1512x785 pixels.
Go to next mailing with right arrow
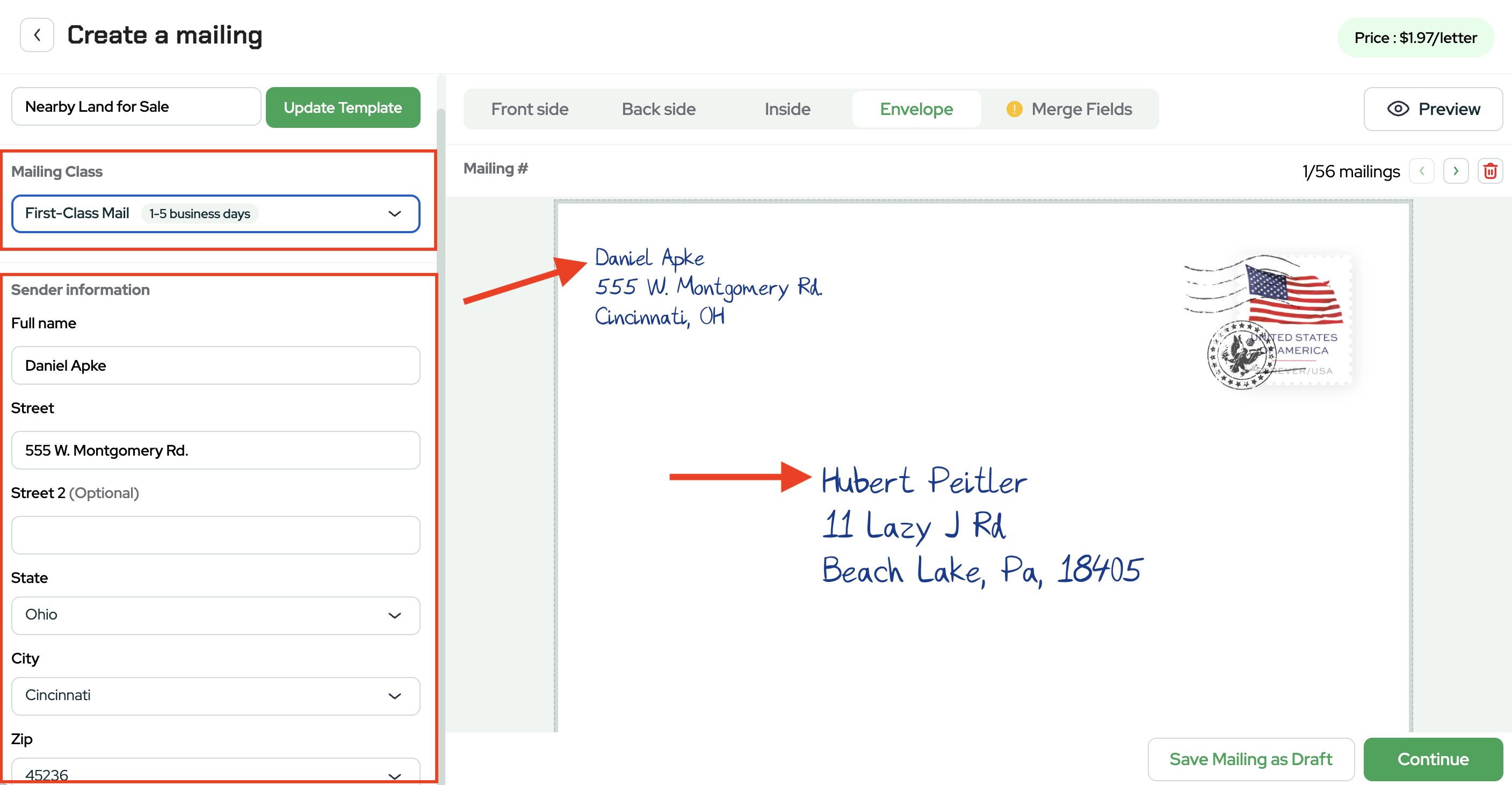(x=1456, y=171)
